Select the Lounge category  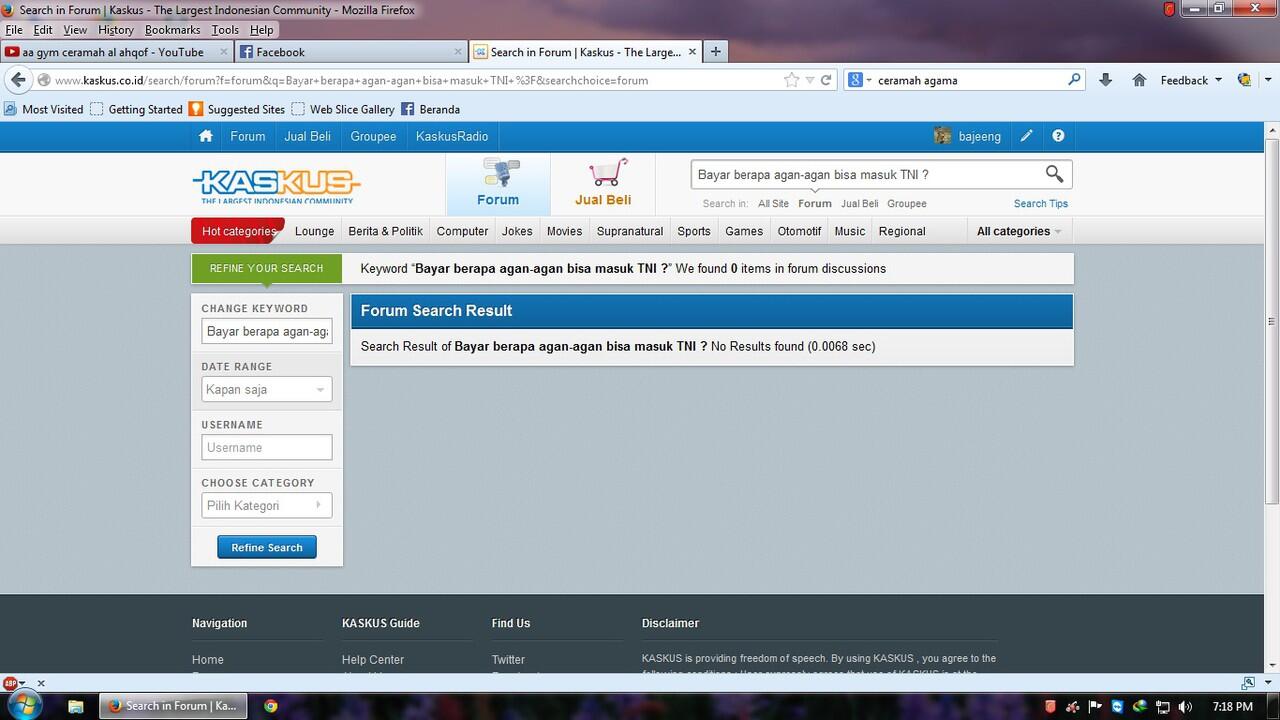[314, 231]
